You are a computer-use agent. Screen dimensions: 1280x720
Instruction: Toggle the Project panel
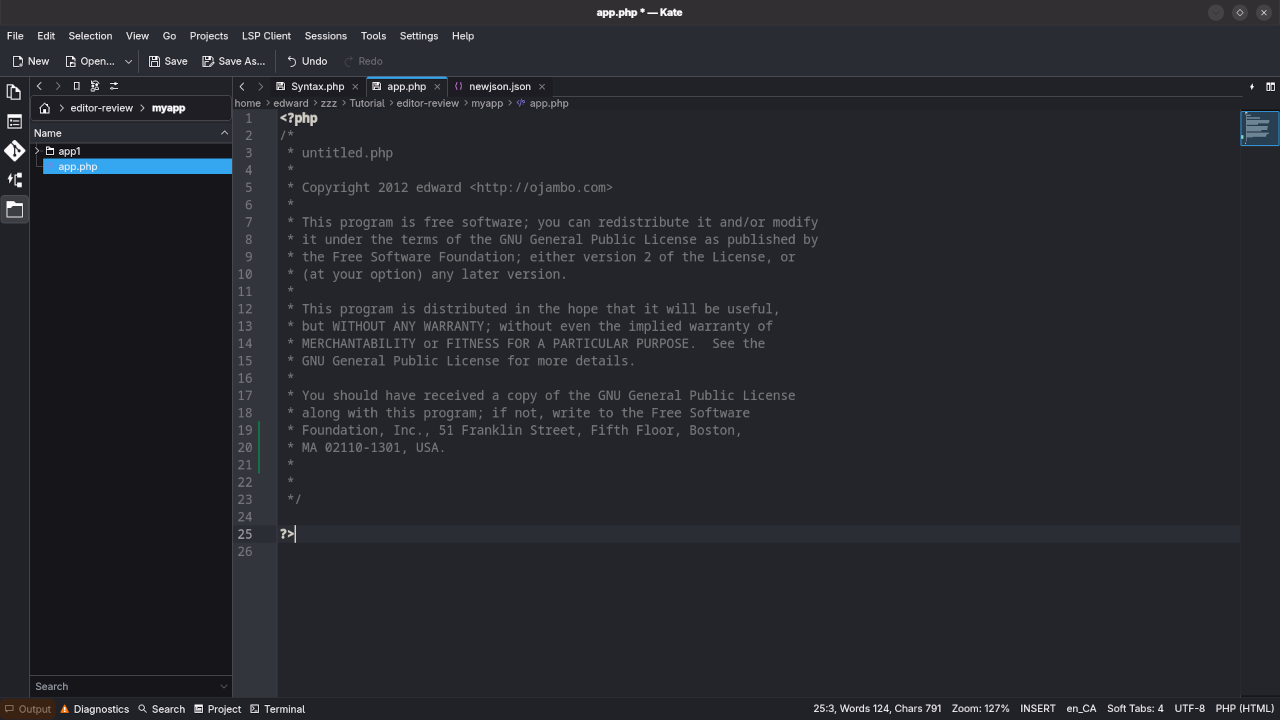[x=218, y=709]
